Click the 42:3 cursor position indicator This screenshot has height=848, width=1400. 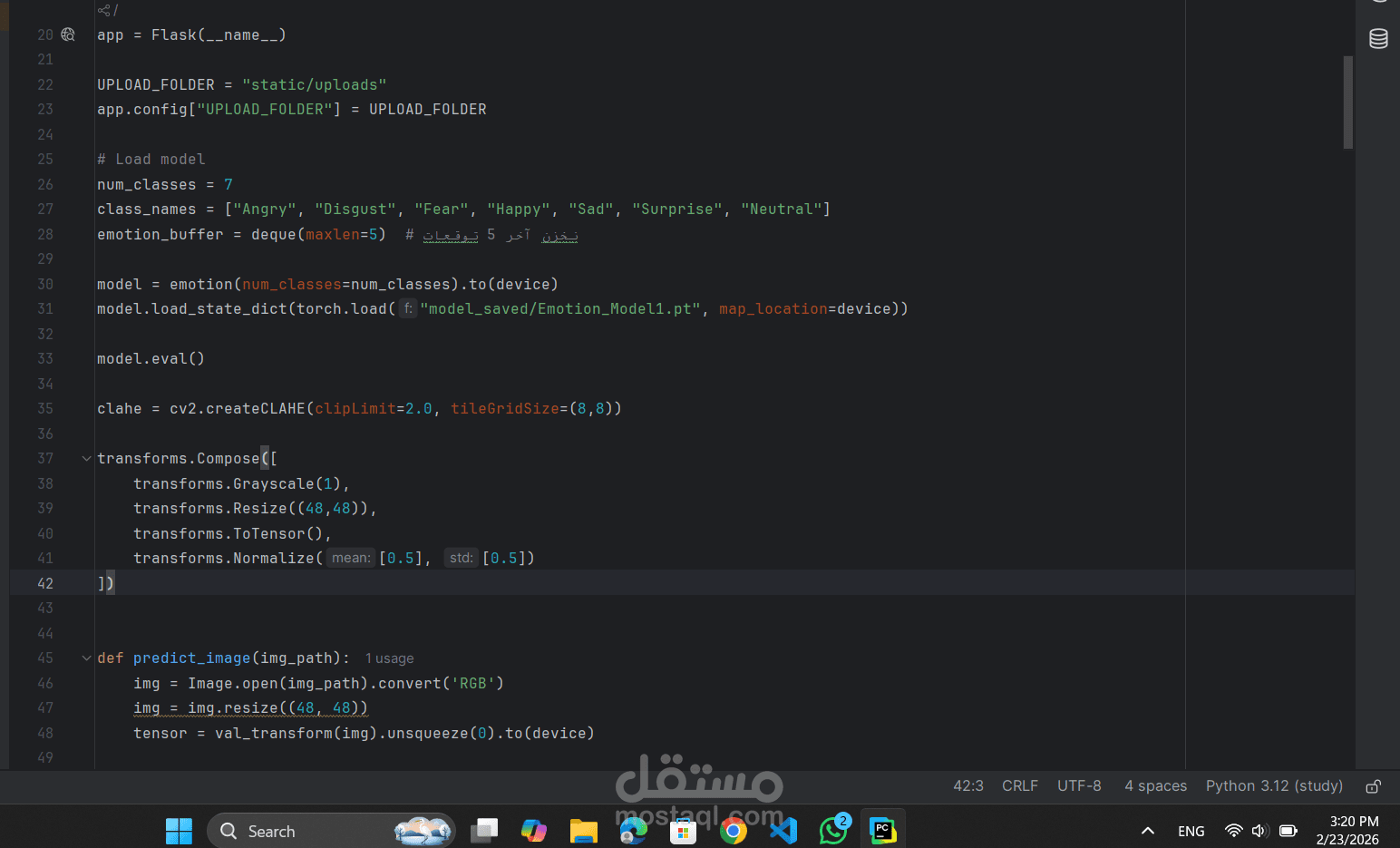point(968,786)
